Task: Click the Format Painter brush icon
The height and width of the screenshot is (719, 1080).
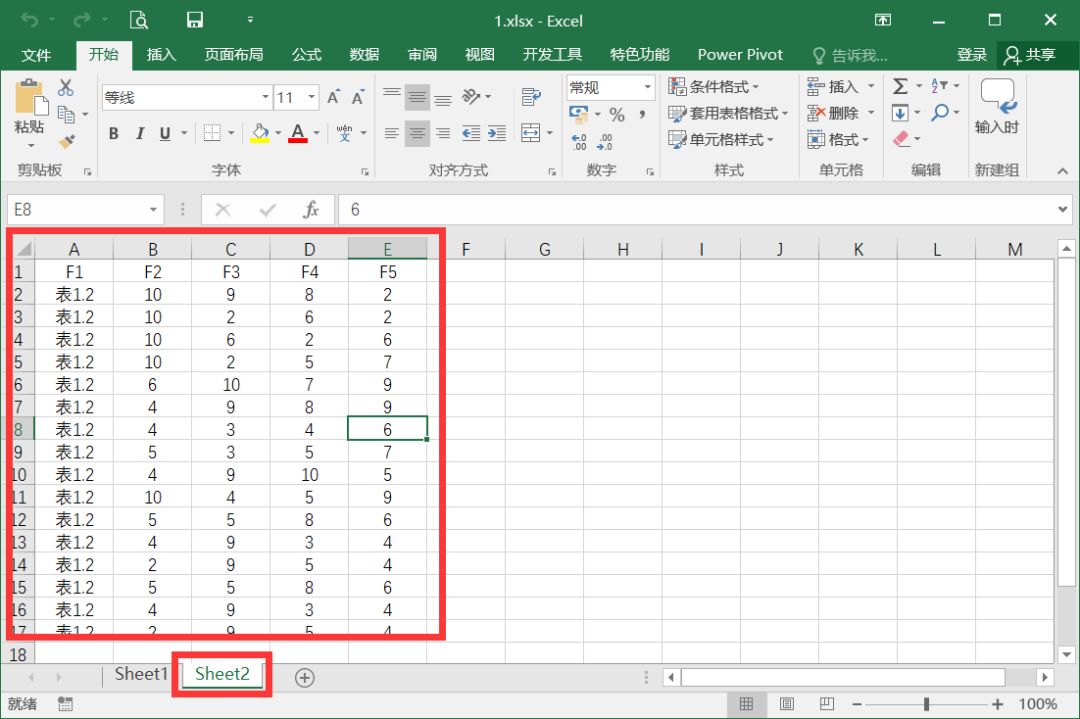Action: [x=67, y=142]
